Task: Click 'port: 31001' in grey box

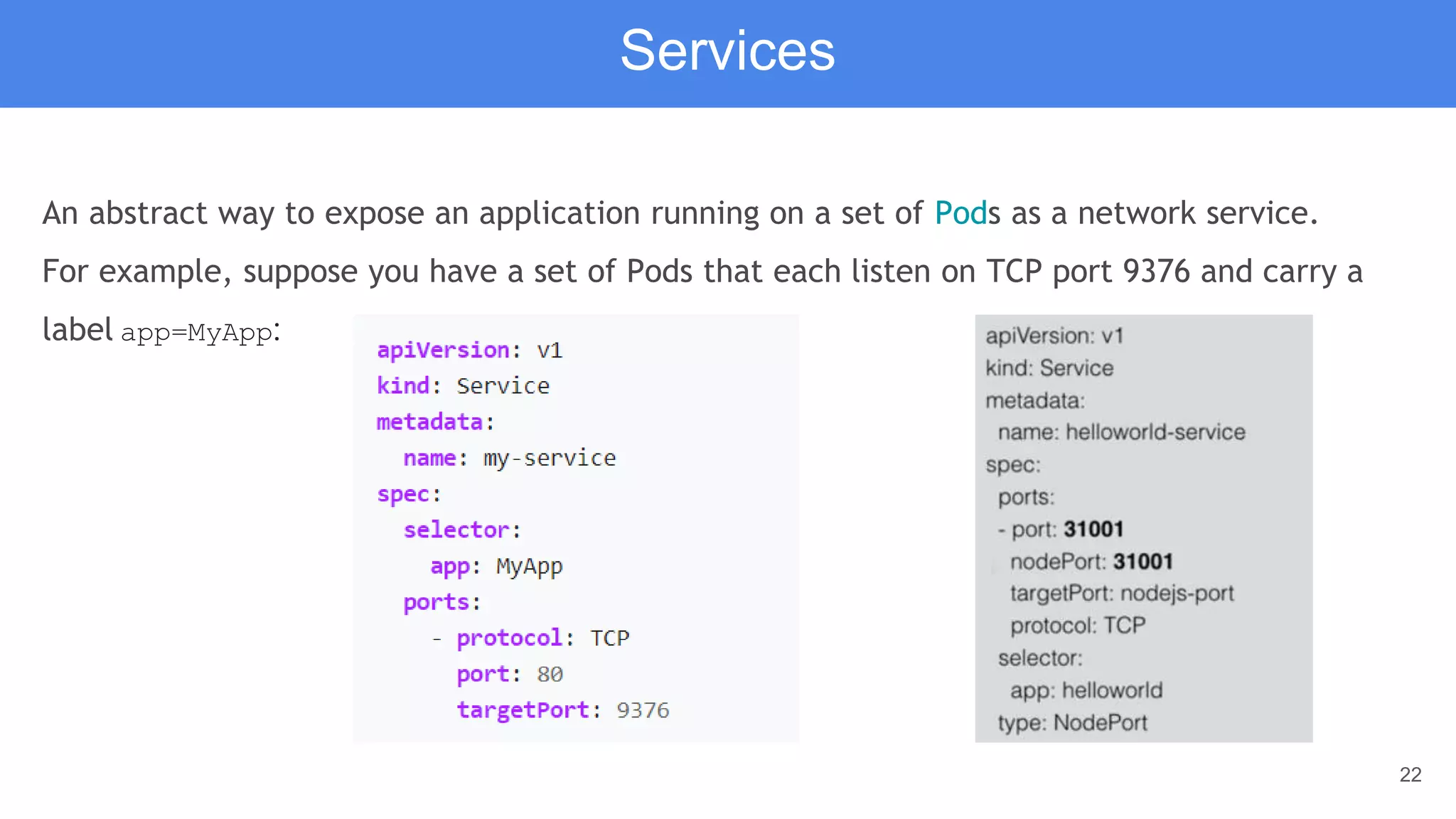Action: click(x=1067, y=530)
